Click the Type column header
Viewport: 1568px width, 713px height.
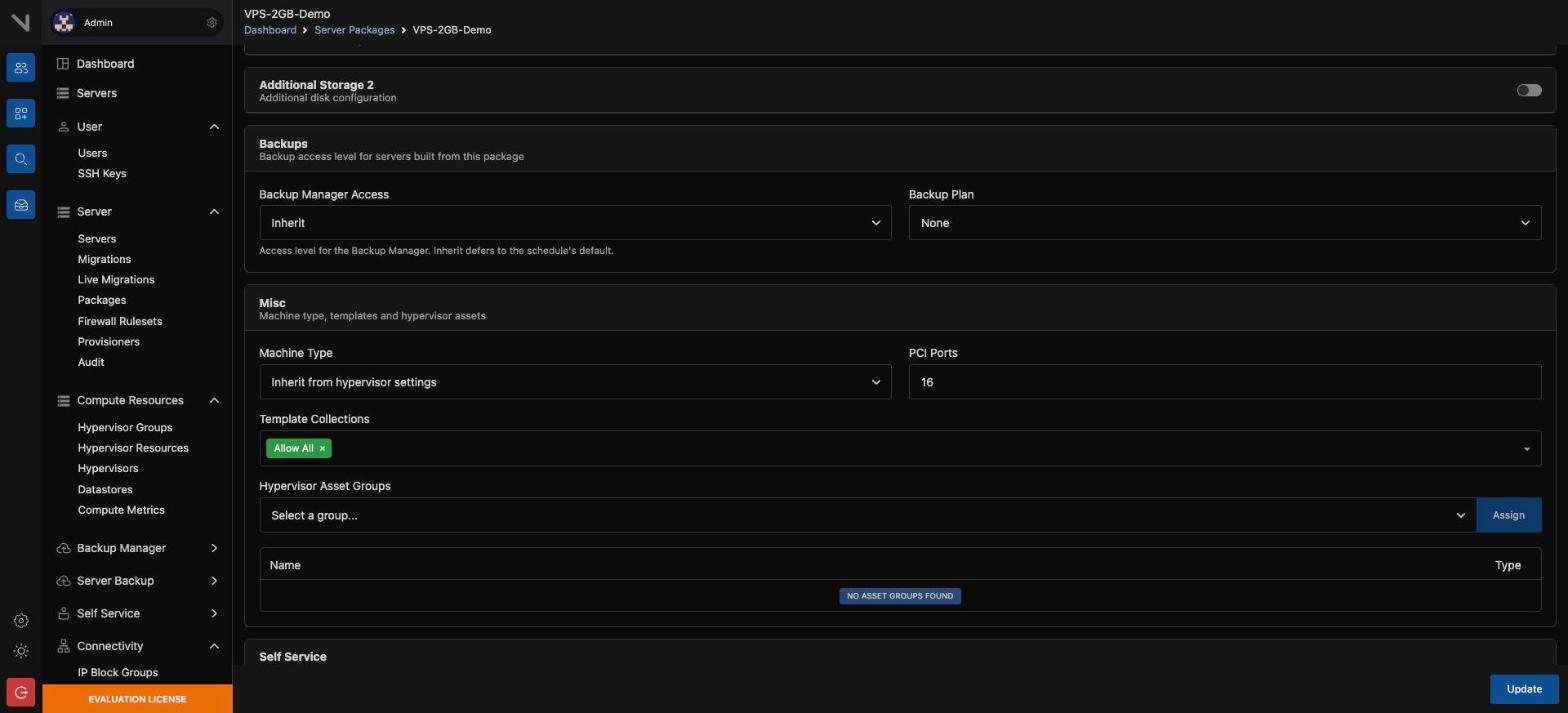coord(1508,566)
